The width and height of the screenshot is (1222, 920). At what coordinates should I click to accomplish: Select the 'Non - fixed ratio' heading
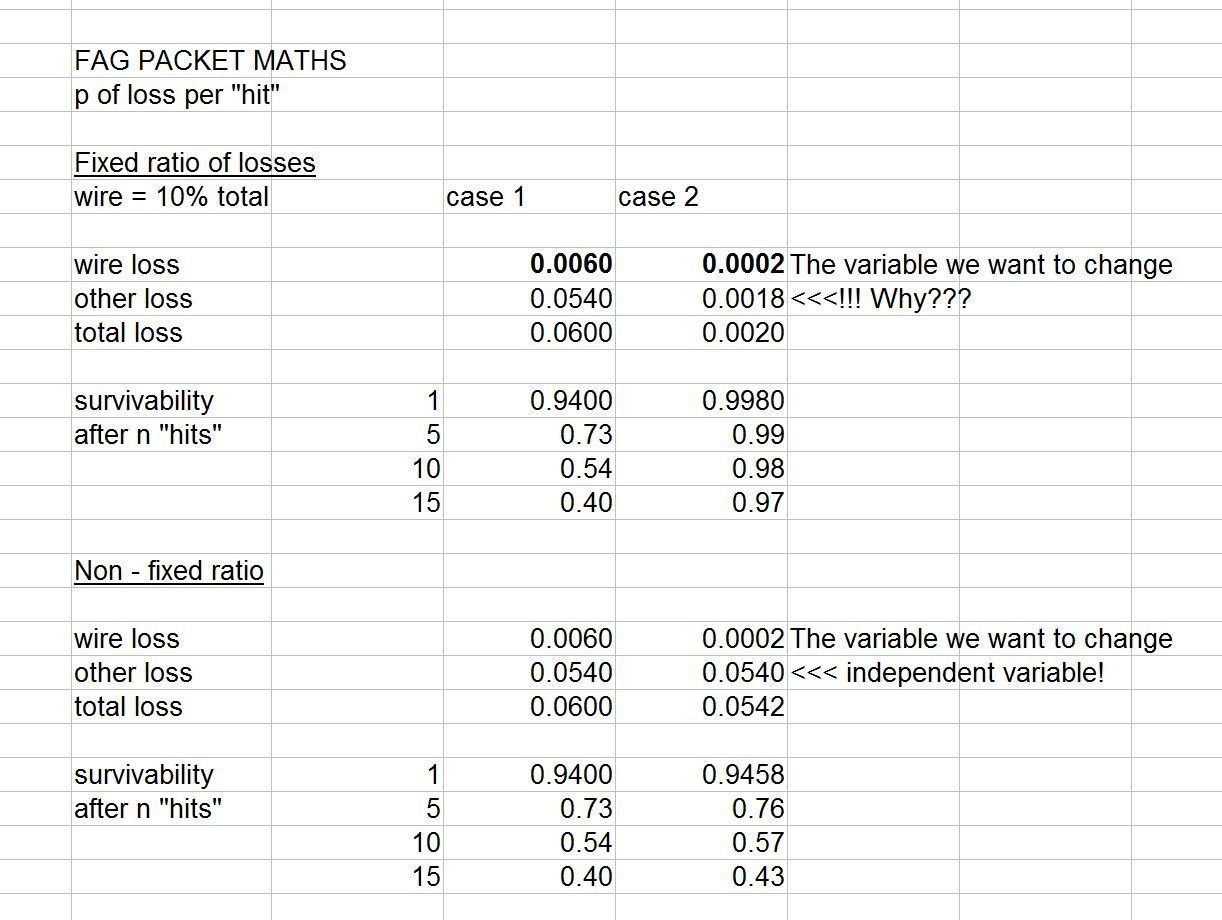(x=169, y=571)
